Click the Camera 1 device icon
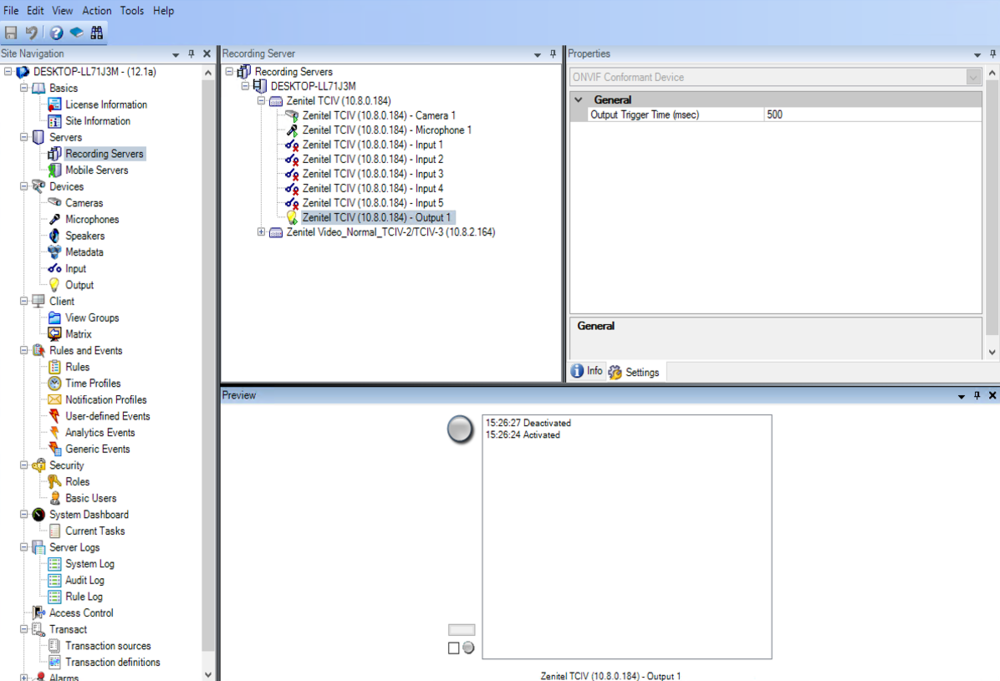The image size is (1000, 681). [x=291, y=115]
